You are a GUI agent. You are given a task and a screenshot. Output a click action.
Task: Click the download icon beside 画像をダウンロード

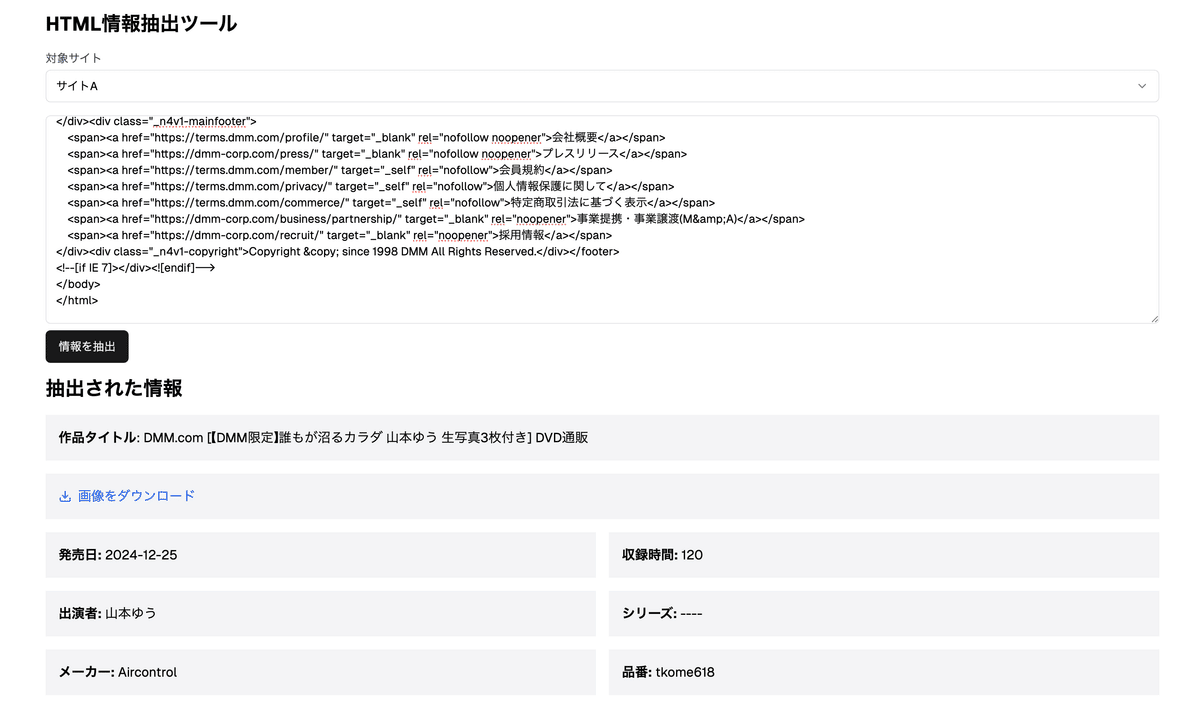63,495
